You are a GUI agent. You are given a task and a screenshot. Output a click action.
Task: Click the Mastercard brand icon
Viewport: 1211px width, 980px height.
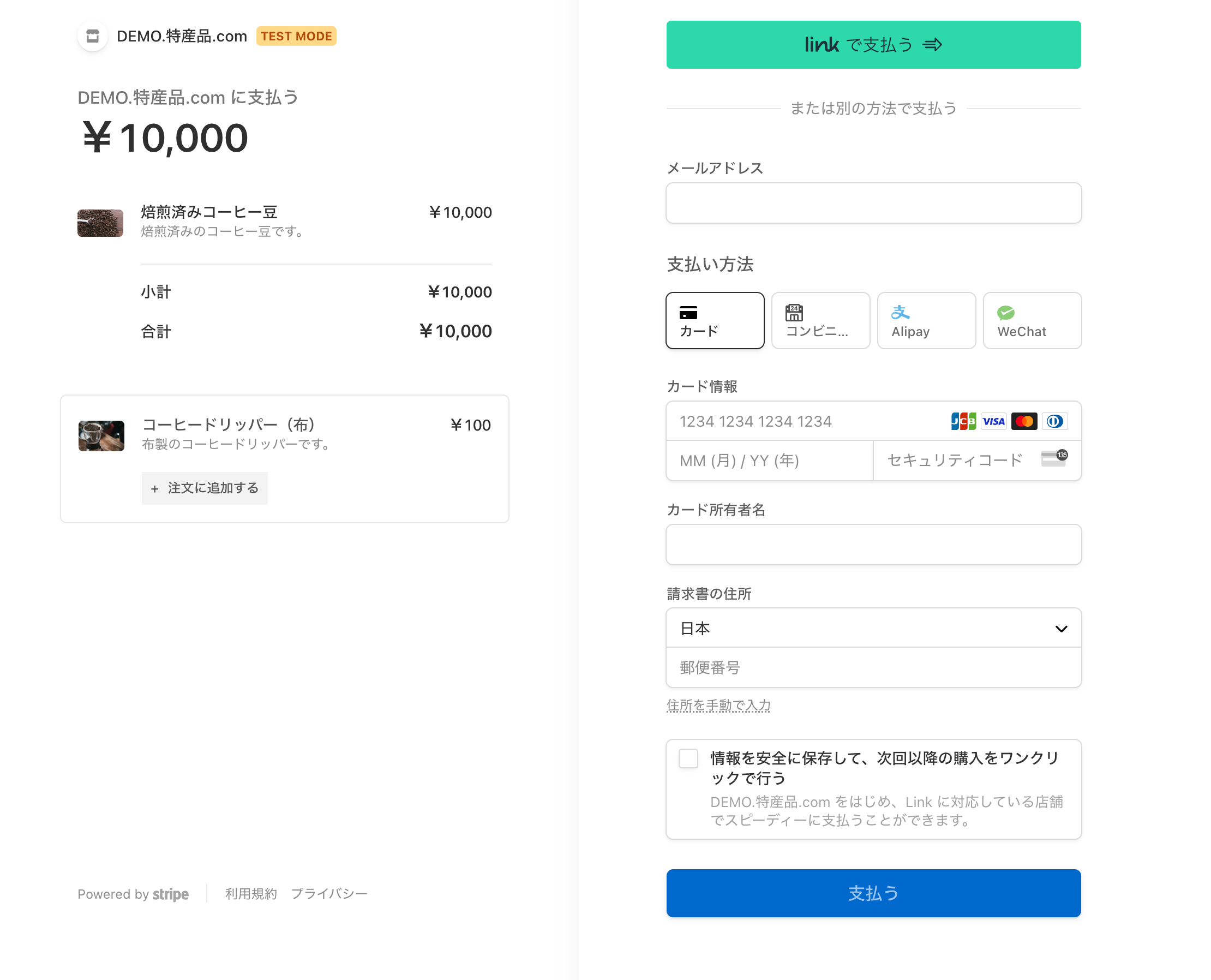pyautogui.click(x=1024, y=421)
